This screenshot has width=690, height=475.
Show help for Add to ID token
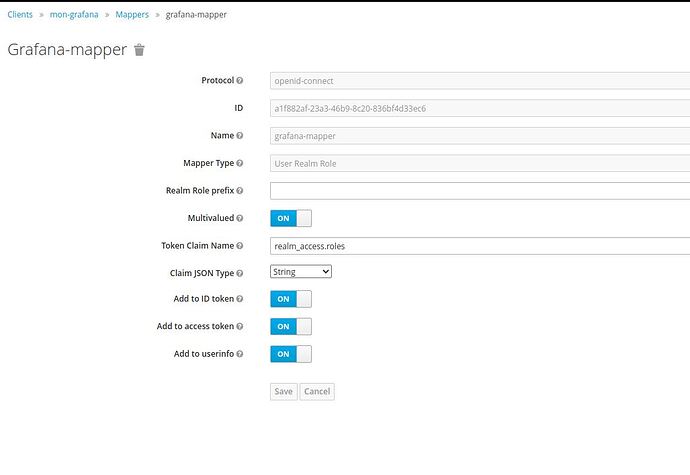coord(239,299)
